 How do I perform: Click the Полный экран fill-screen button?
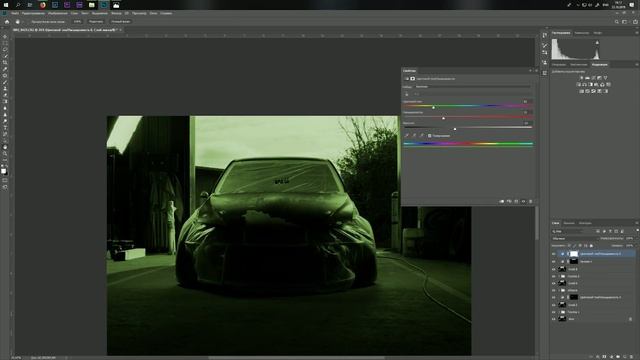click(x=121, y=22)
